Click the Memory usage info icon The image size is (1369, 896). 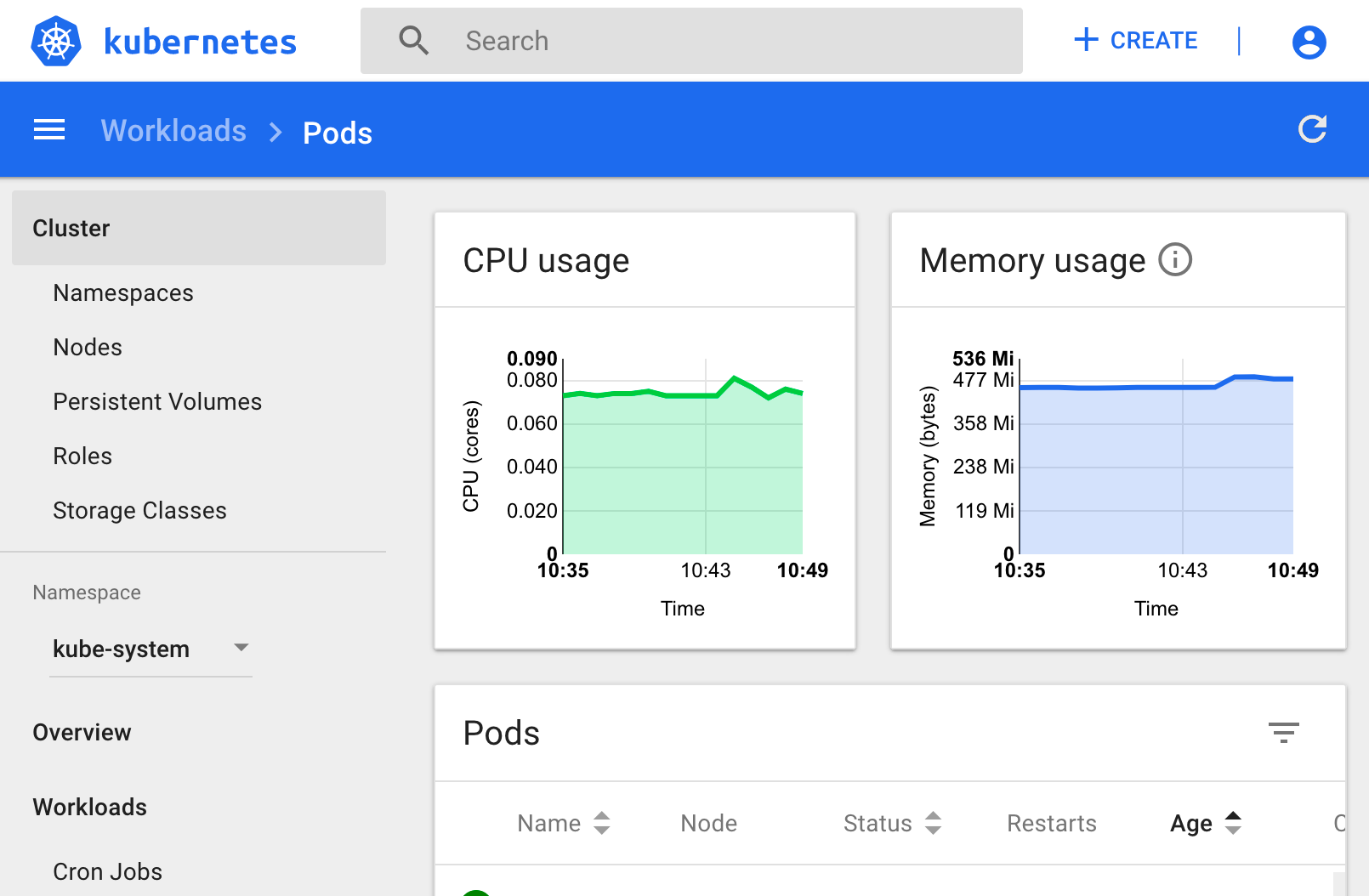[1175, 259]
